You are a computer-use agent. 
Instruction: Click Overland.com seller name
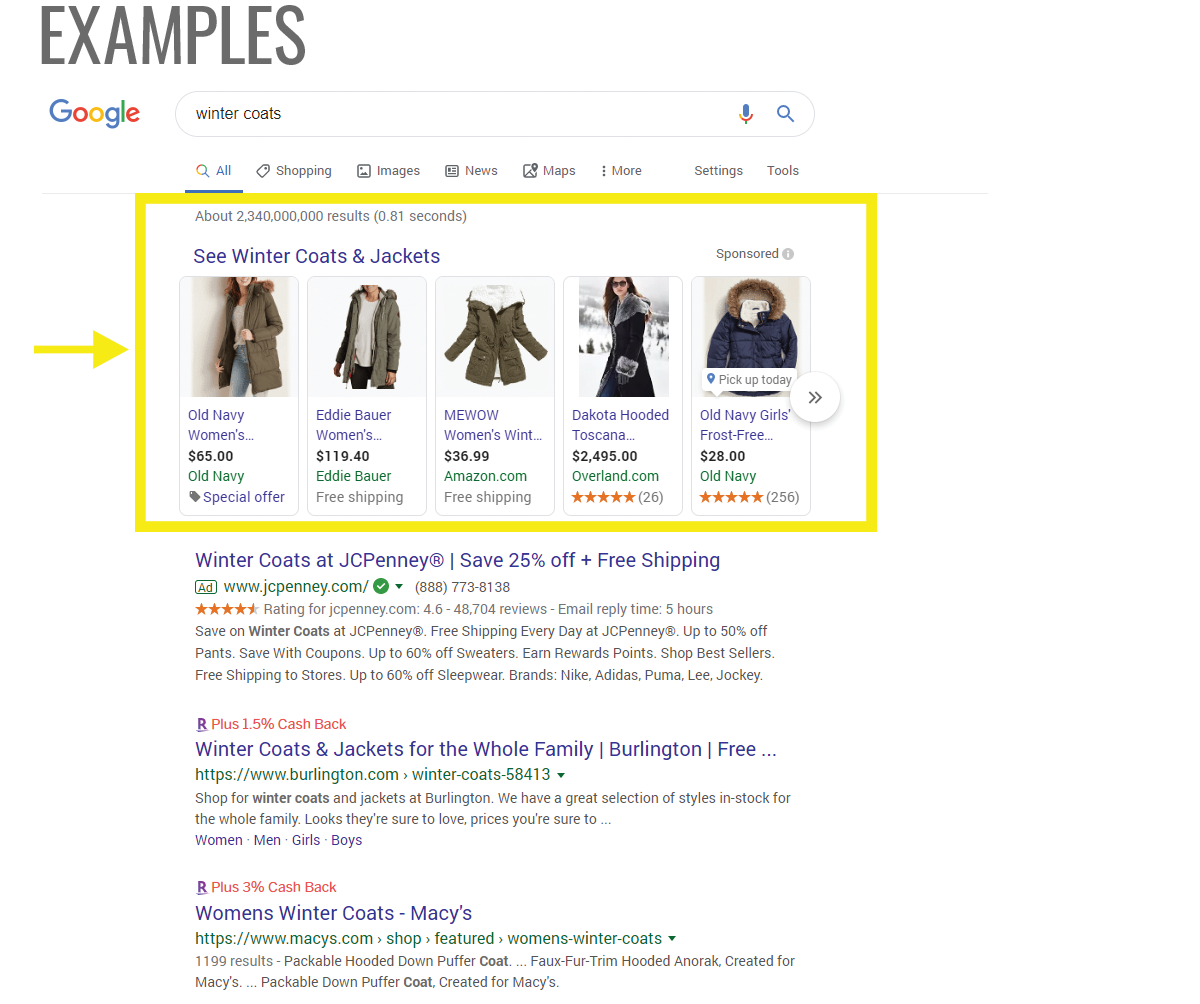click(x=615, y=476)
